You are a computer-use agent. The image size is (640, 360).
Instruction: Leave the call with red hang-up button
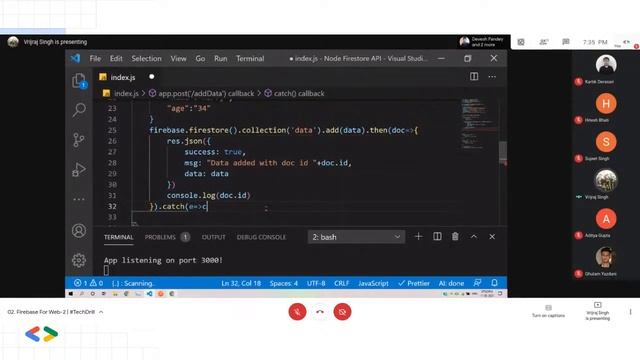pyautogui.click(x=320, y=312)
